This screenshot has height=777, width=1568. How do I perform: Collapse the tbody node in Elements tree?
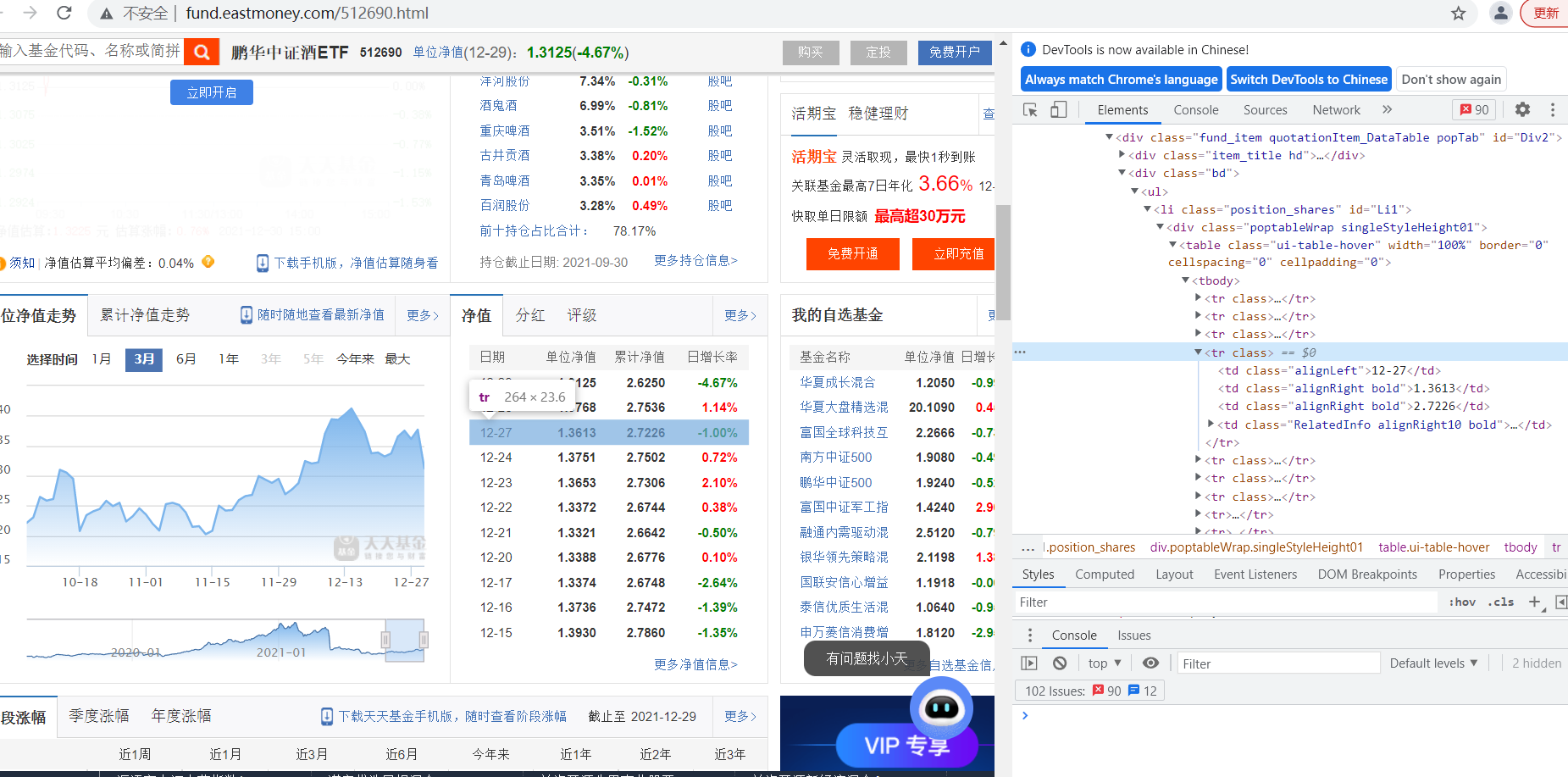(x=1185, y=280)
